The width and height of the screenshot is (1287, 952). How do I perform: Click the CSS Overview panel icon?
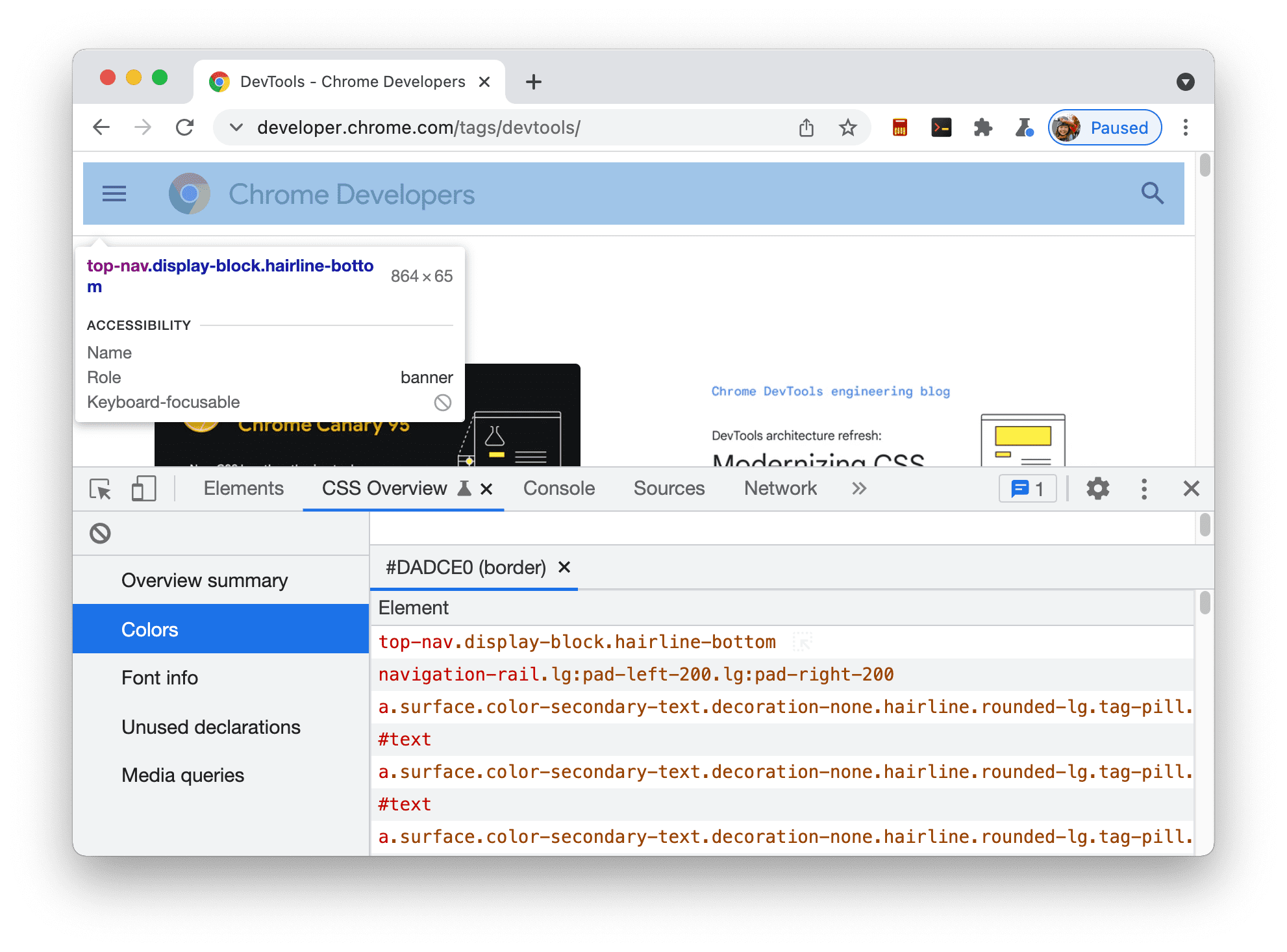coord(463,489)
